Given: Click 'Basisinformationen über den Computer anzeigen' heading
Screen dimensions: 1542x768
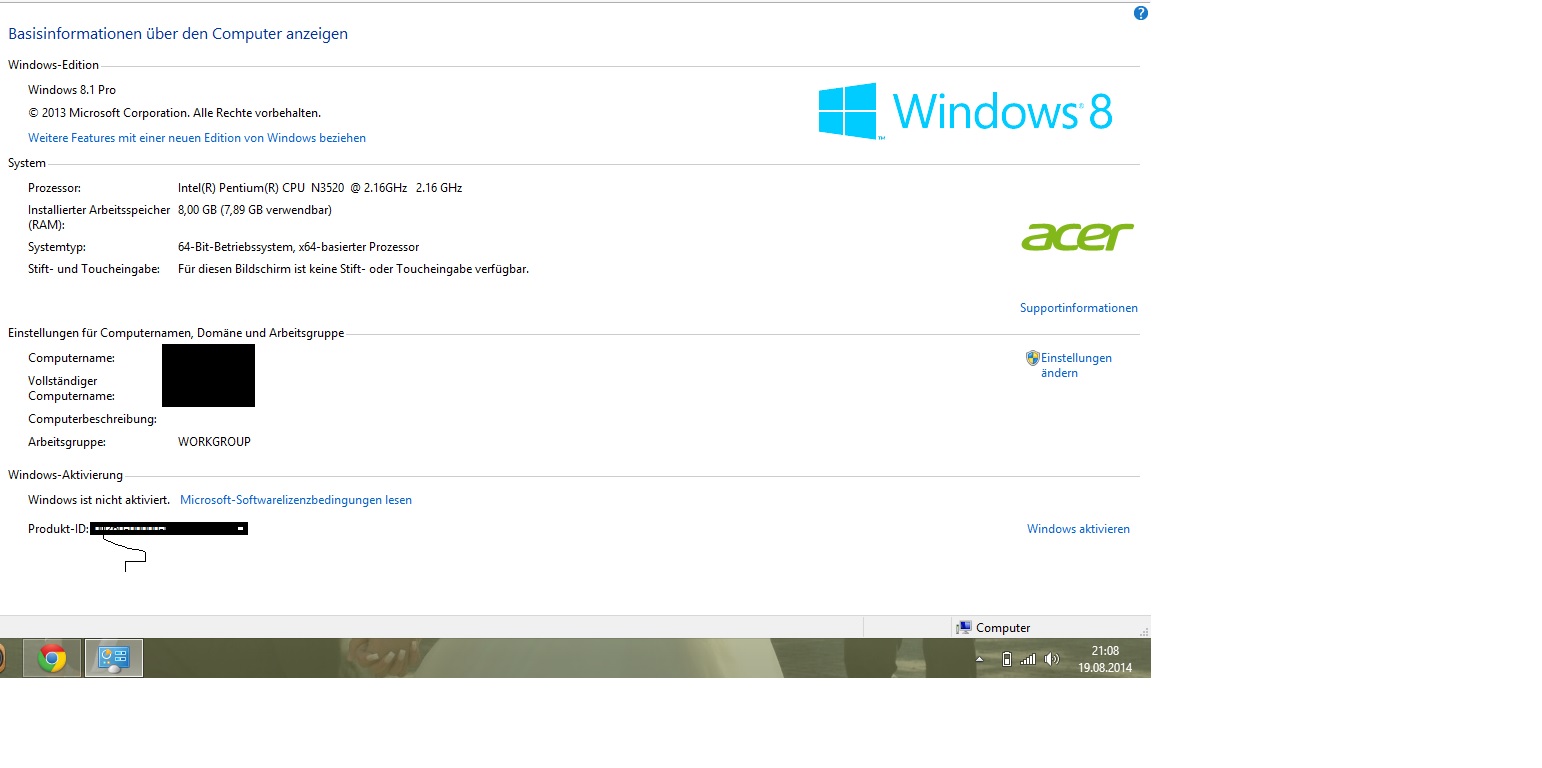Looking at the screenshot, I should pyautogui.click(x=178, y=34).
